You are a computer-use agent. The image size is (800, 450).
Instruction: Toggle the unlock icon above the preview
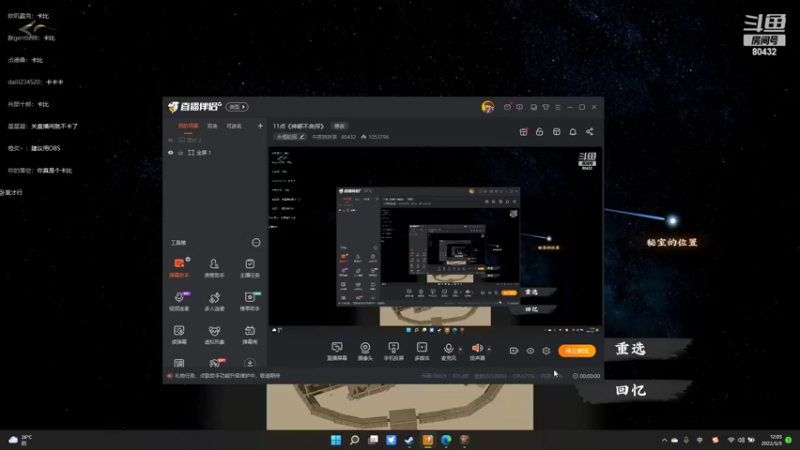tap(540, 132)
